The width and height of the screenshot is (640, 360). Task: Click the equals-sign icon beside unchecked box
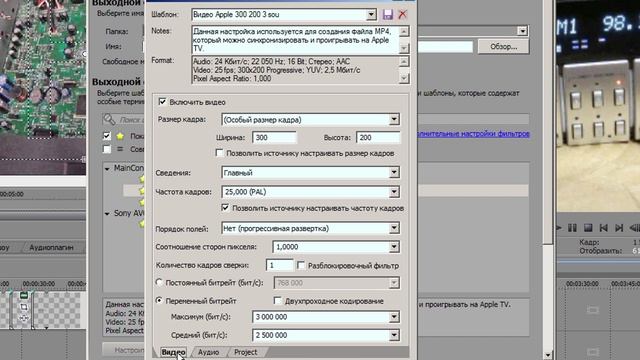[120, 149]
